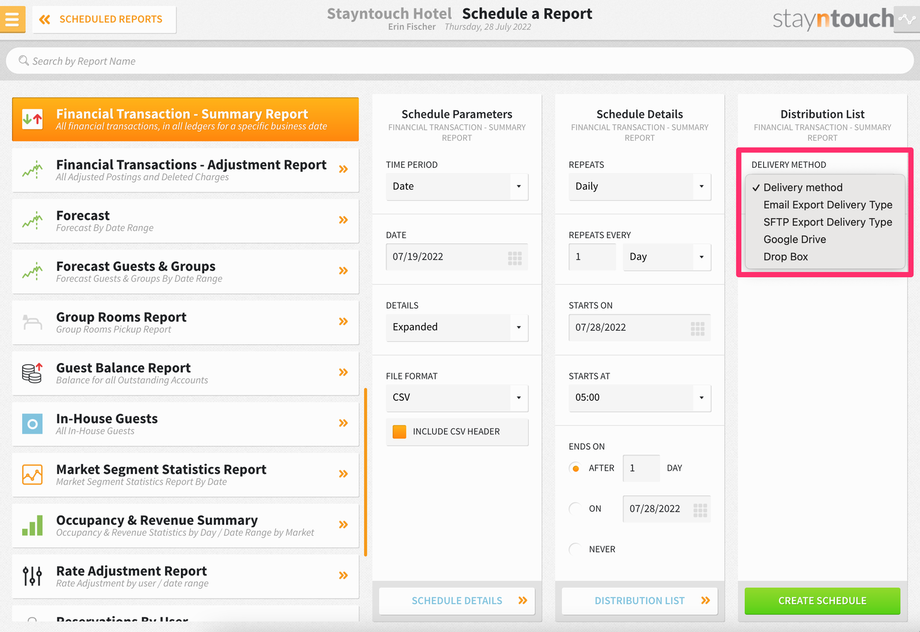Choose Email Export Delivery Type option
The height and width of the screenshot is (632, 920).
[825, 205]
